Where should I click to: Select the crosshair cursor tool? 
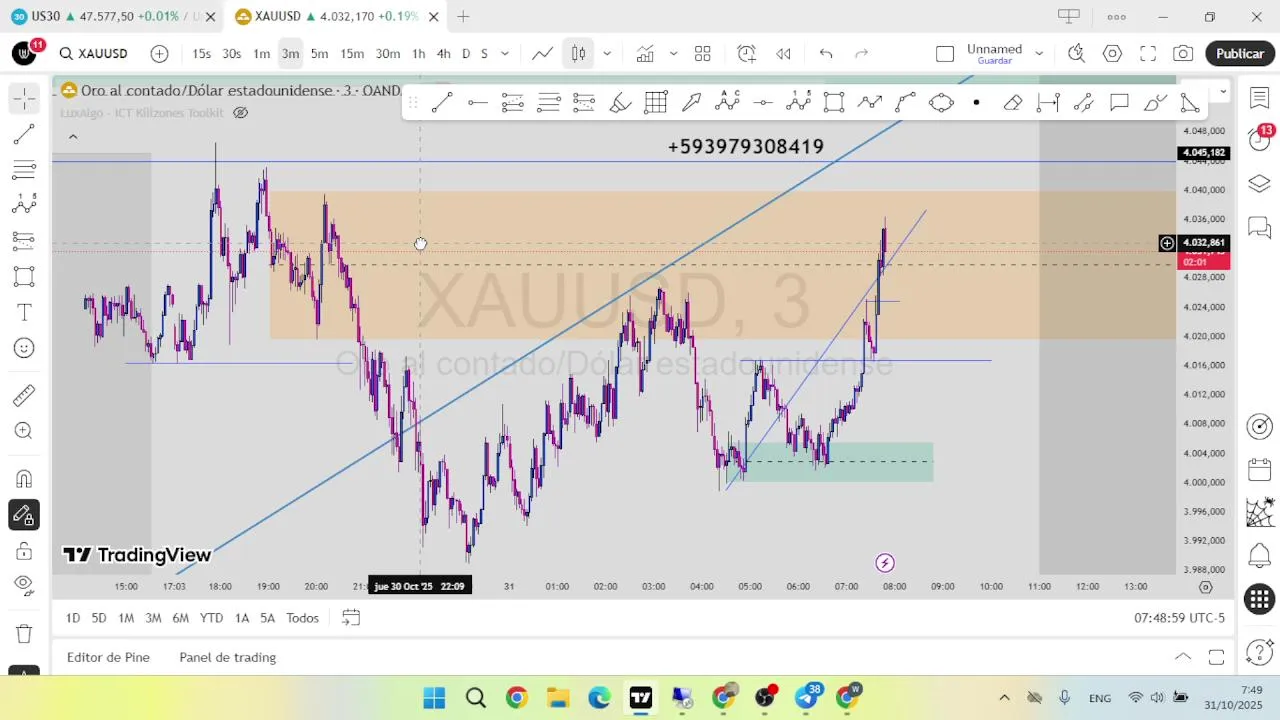[24, 98]
